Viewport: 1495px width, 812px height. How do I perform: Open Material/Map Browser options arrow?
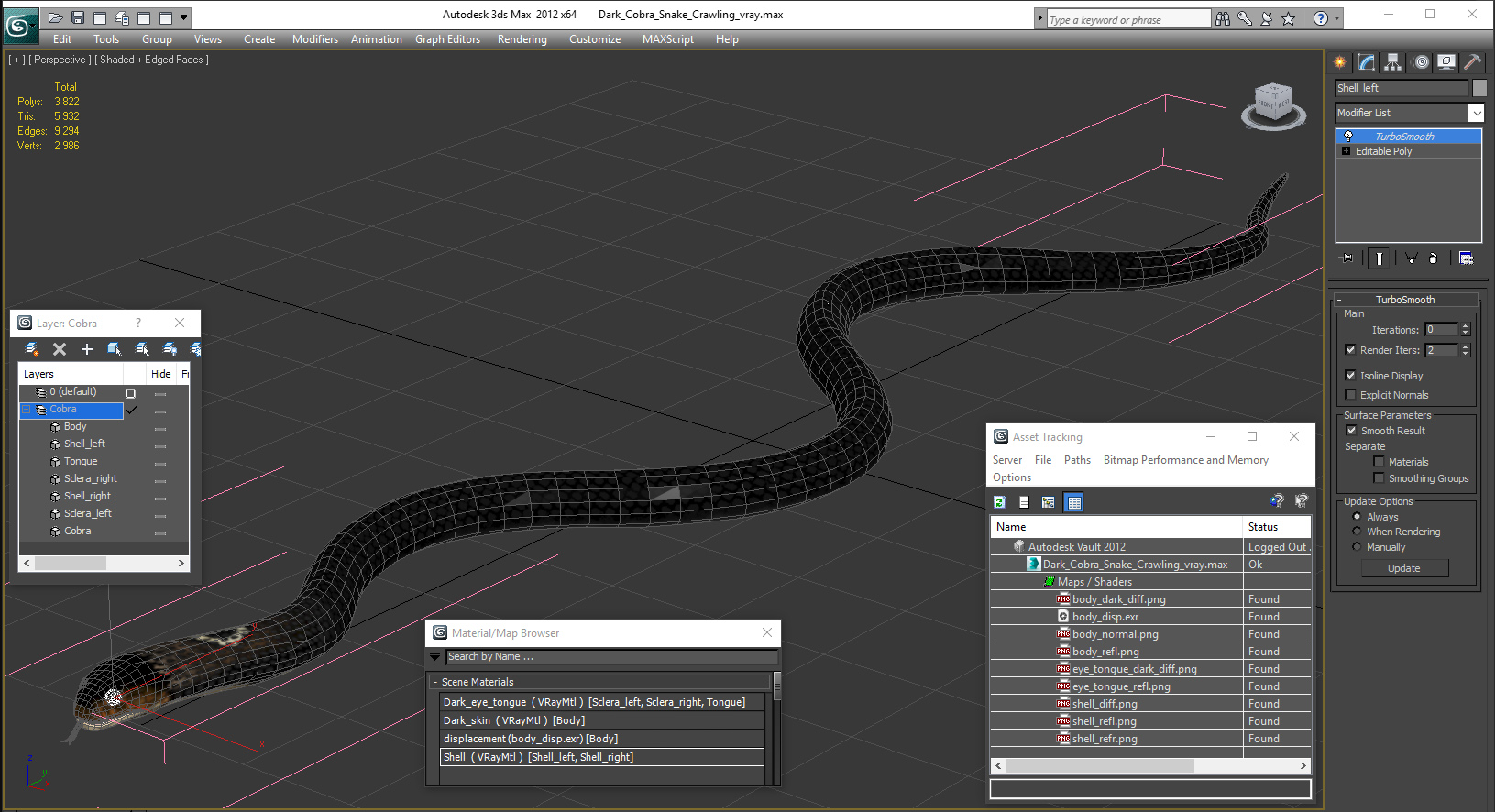tap(435, 657)
